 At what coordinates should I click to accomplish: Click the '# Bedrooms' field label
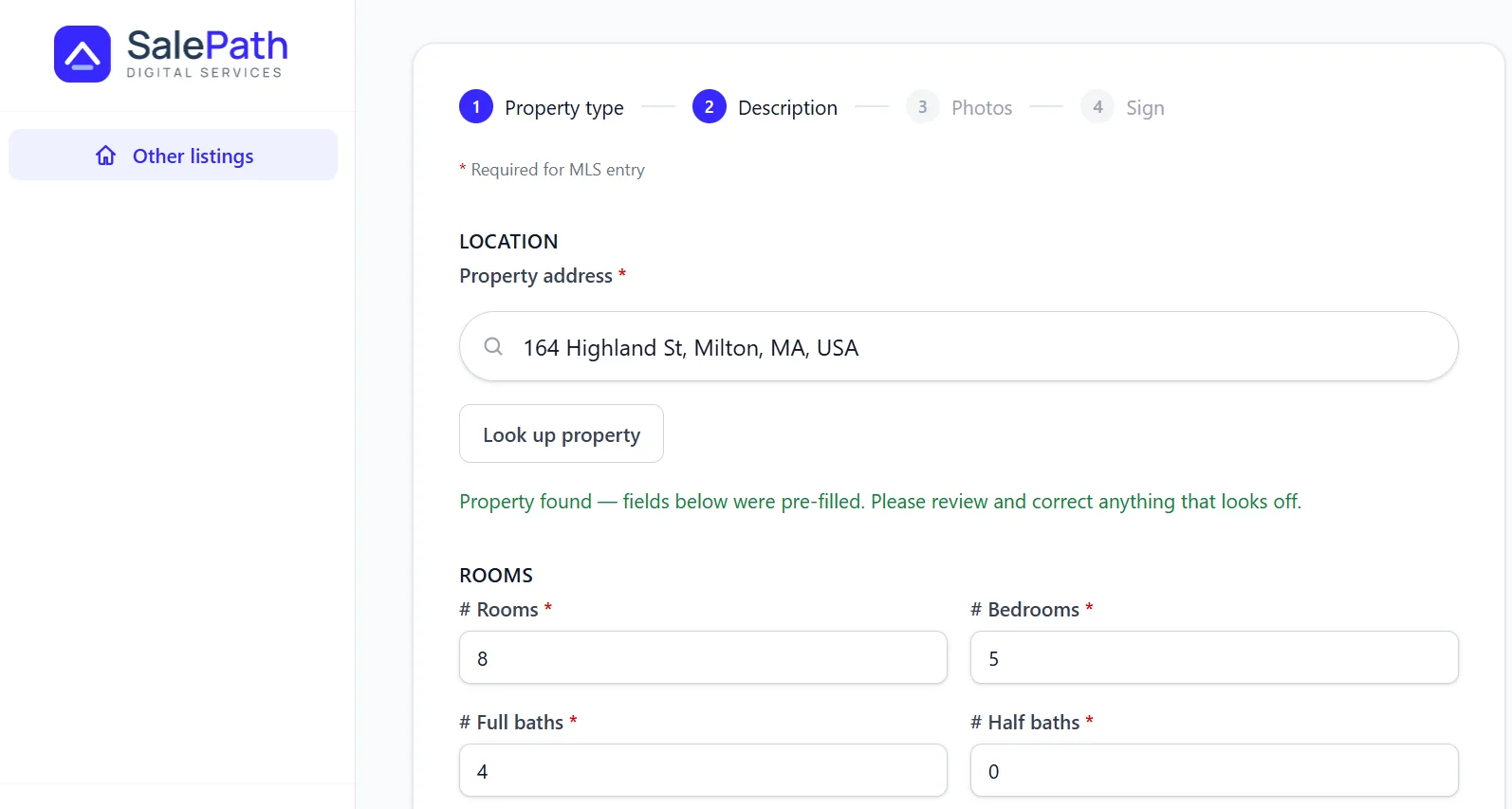pos(1032,610)
